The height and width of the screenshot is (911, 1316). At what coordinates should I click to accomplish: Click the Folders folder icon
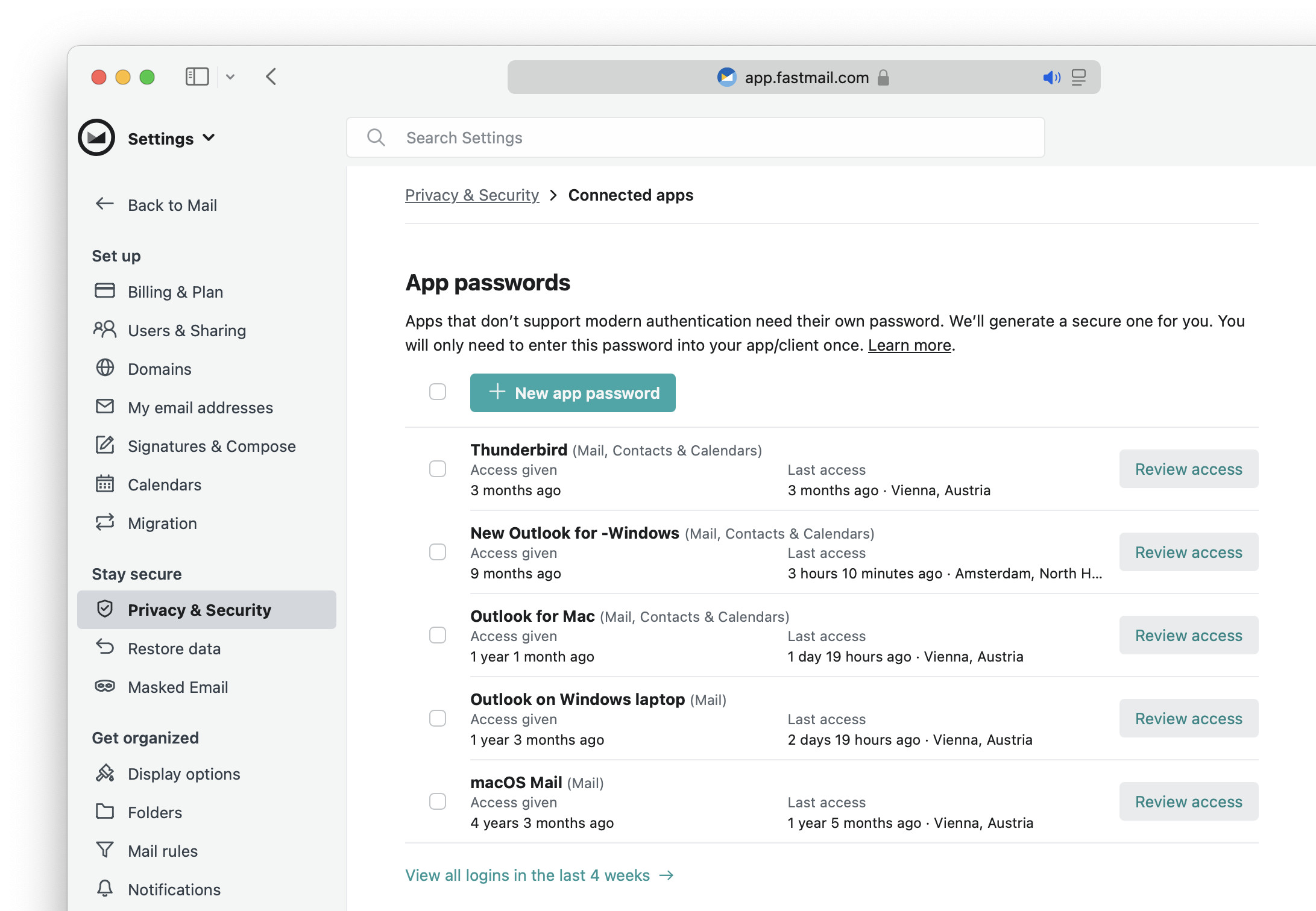point(105,811)
